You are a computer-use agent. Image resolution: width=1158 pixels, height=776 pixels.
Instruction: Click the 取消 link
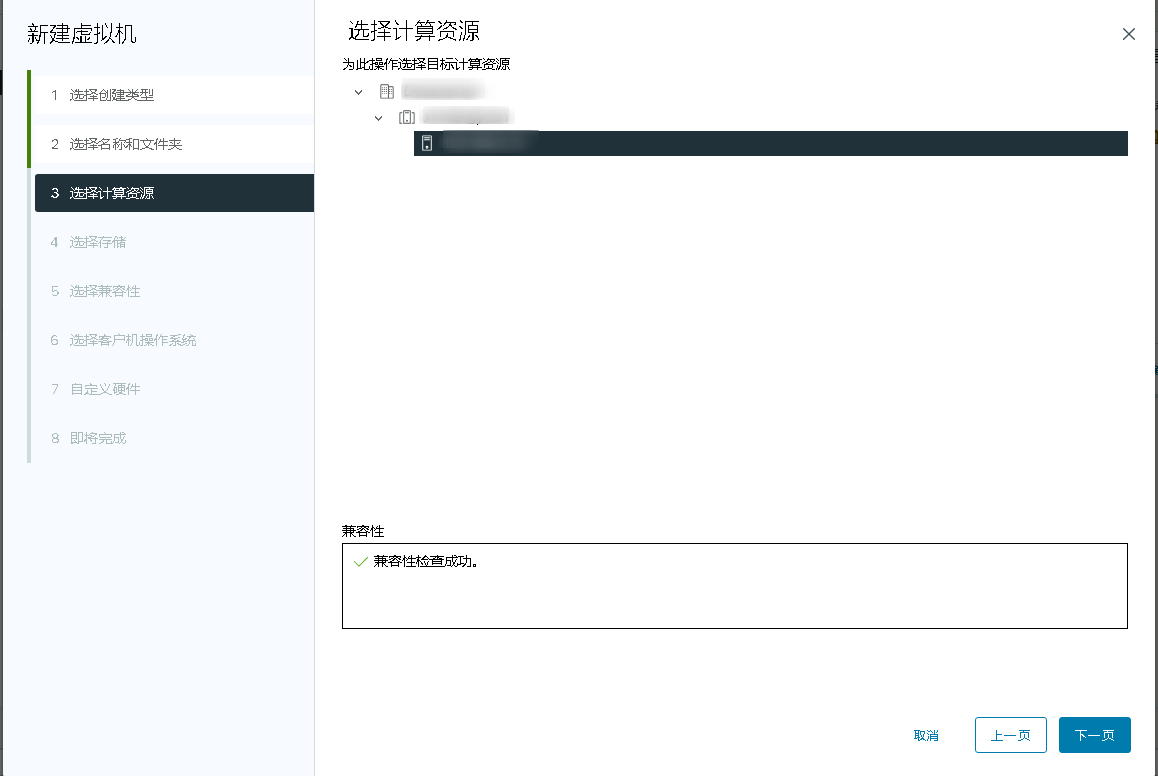(x=926, y=735)
